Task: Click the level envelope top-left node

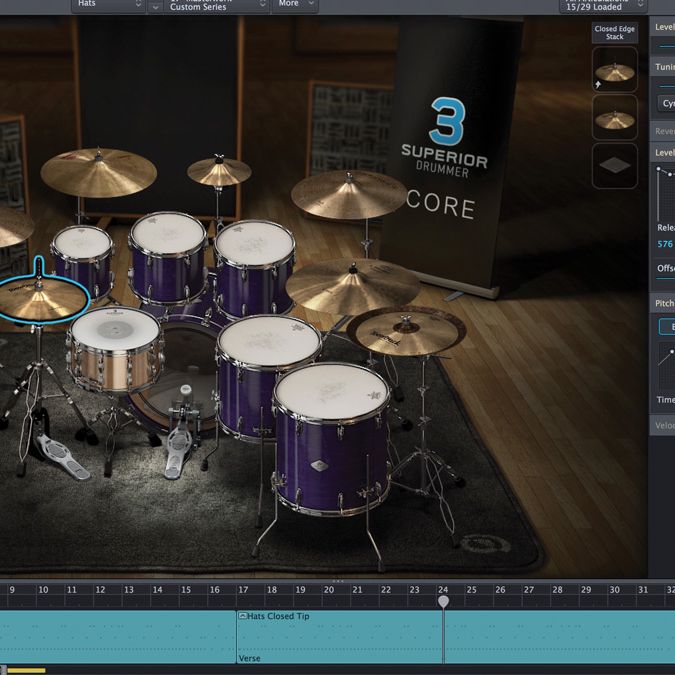Action: 658,169
